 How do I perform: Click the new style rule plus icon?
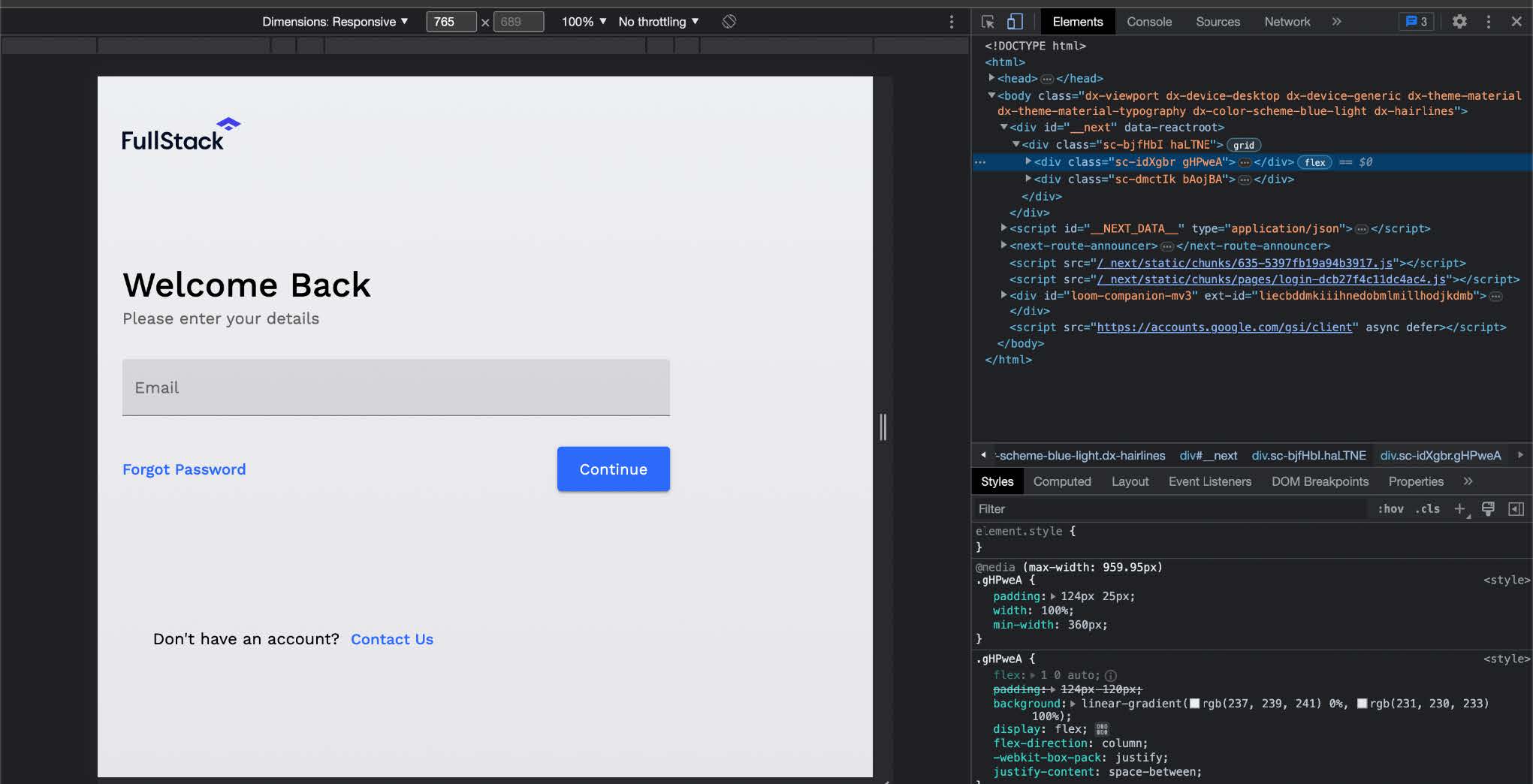pos(1459,509)
